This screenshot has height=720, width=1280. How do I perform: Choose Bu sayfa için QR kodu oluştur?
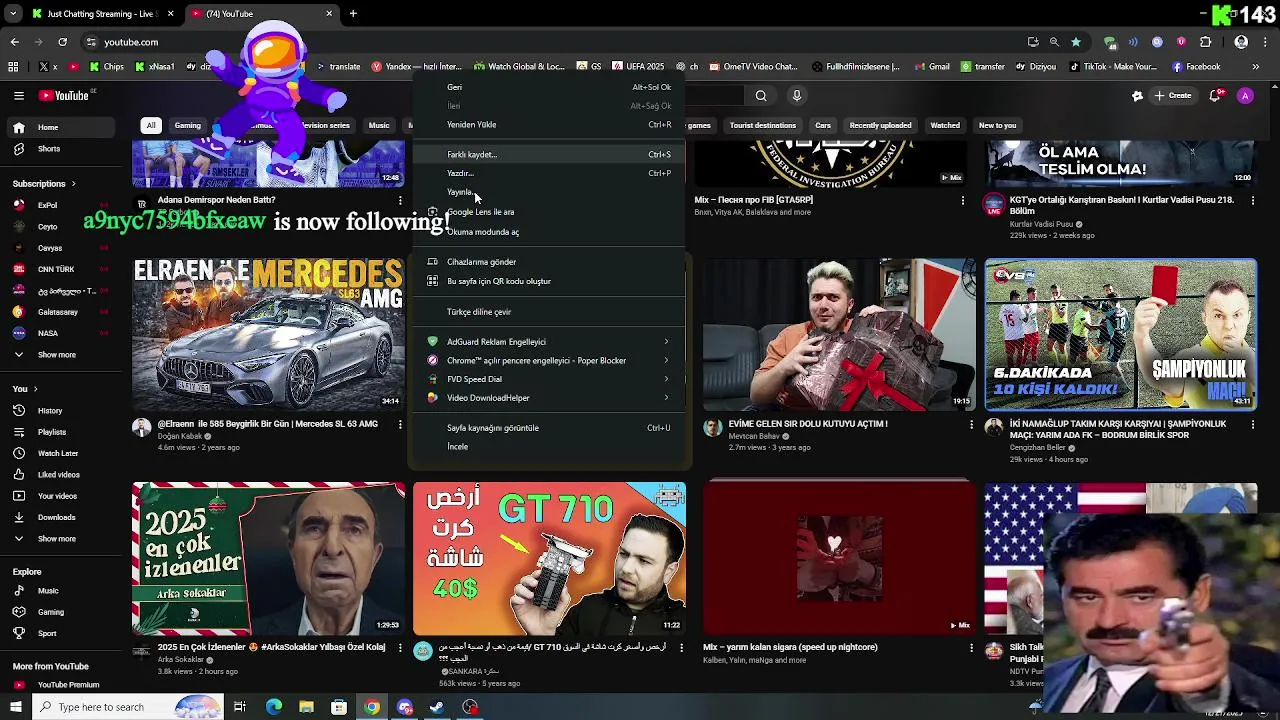click(549, 281)
